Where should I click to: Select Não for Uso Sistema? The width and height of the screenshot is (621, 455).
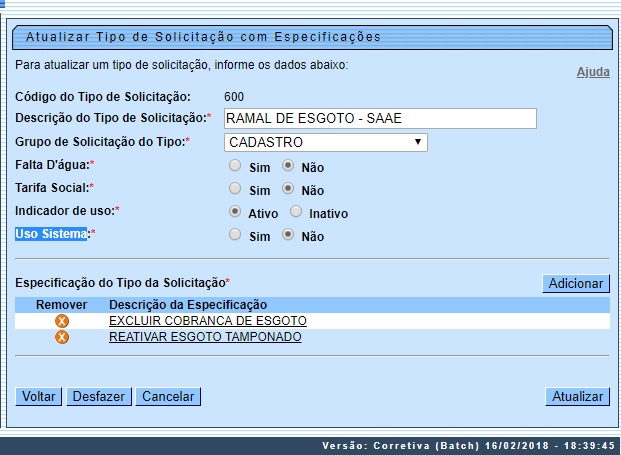[x=287, y=235]
